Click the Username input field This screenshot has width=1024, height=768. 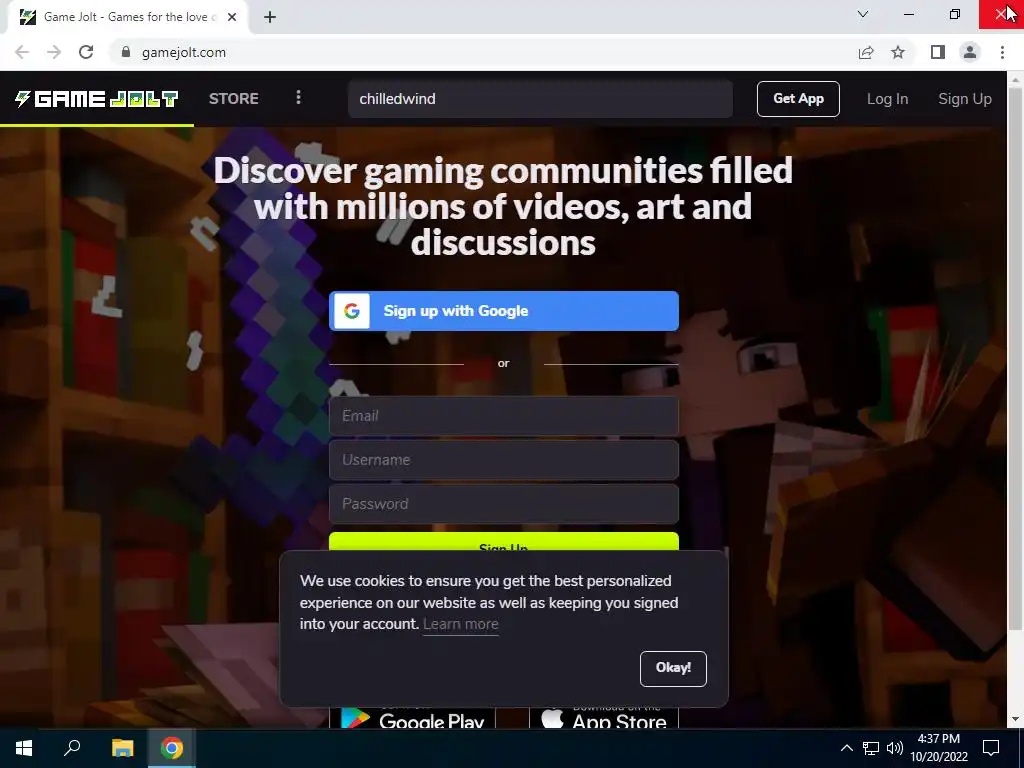pyautogui.click(x=504, y=460)
